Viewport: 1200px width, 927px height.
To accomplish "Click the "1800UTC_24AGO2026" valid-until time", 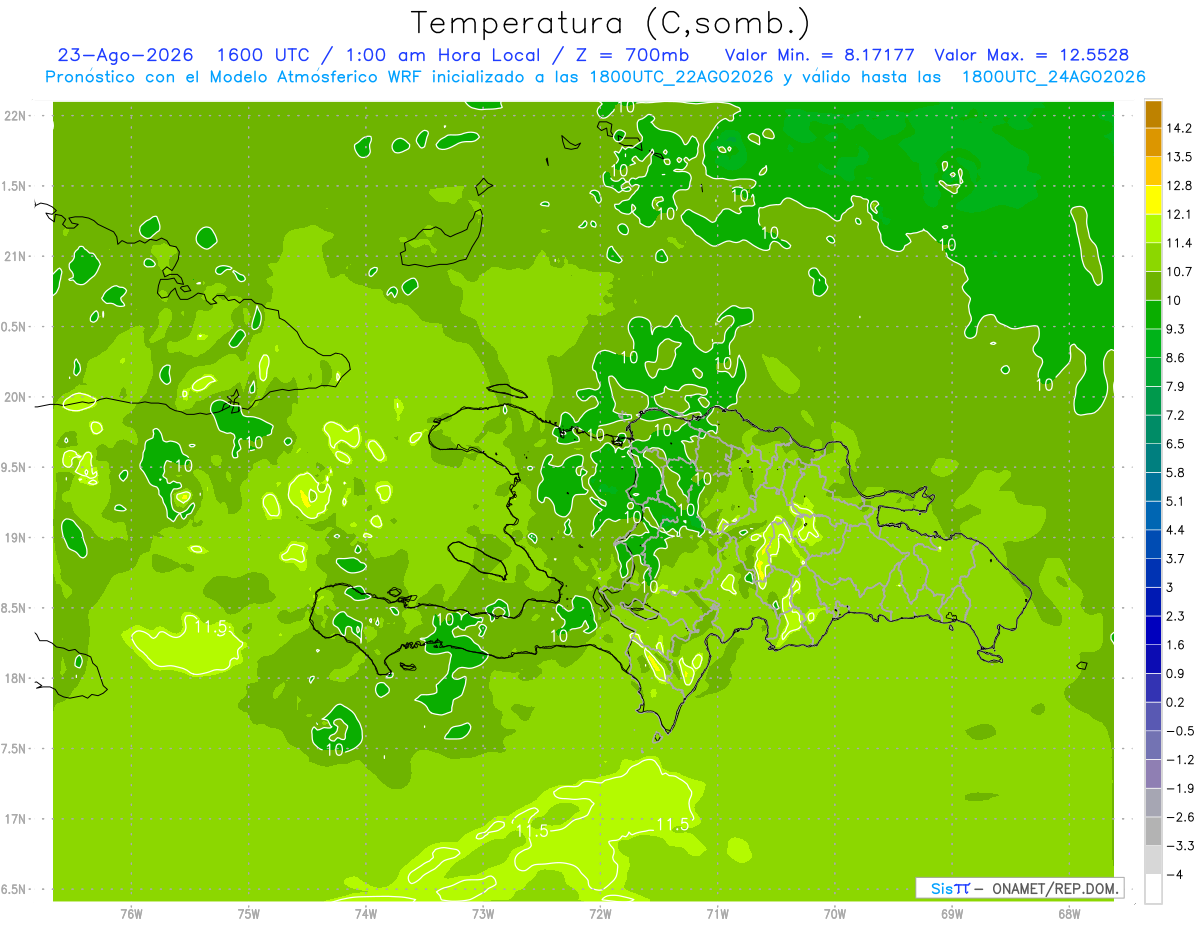I will pyautogui.click(x=1054, y=77).
